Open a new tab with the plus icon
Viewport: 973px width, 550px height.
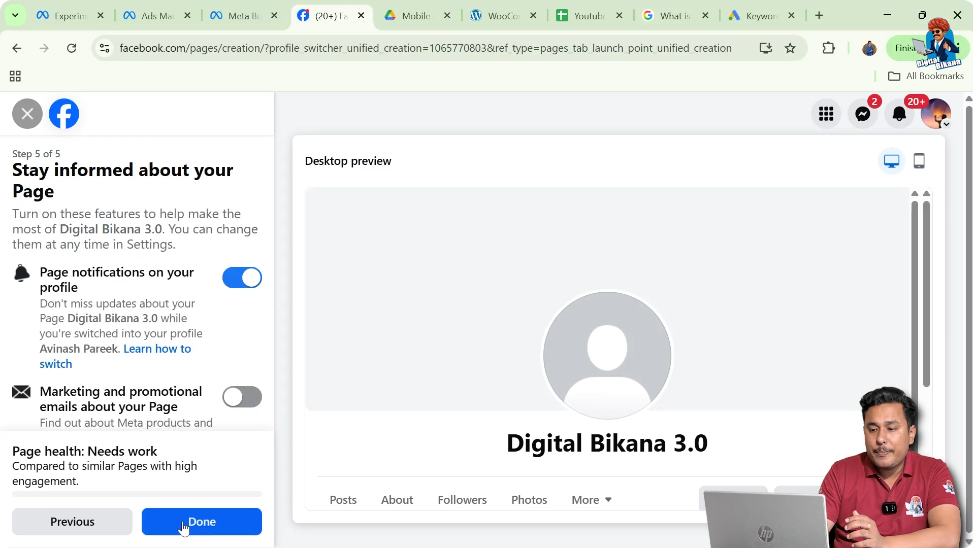point(819,16)
